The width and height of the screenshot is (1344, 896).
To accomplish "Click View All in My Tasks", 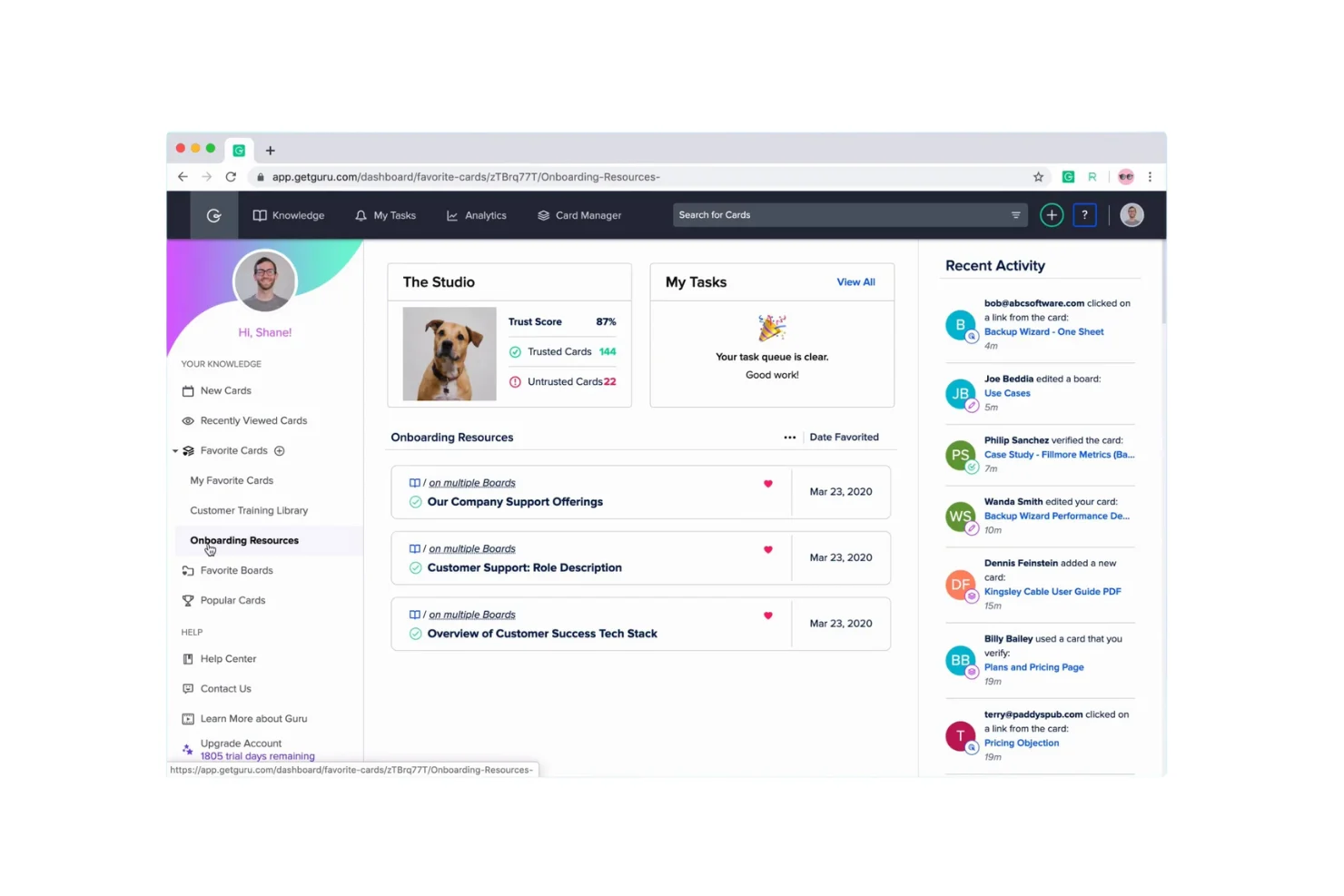I will point(855,282).
